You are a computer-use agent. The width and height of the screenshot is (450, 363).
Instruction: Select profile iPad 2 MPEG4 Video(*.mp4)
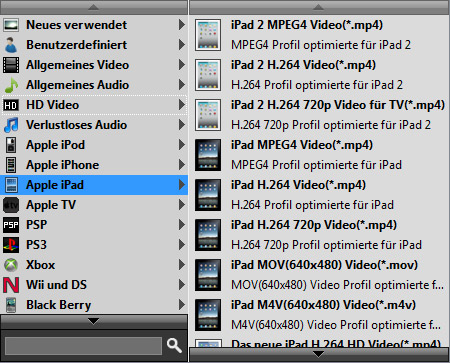click(x=307, y=25)
